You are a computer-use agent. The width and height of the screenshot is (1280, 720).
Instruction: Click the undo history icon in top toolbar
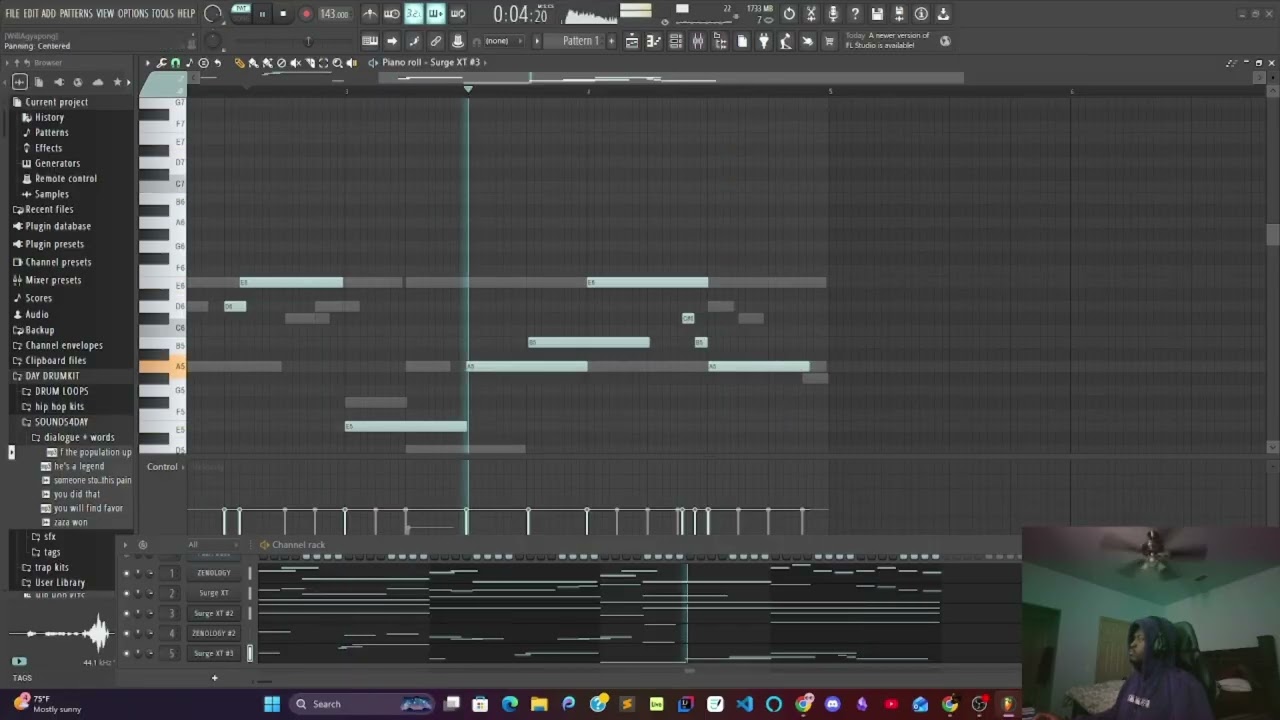[789, 14]
